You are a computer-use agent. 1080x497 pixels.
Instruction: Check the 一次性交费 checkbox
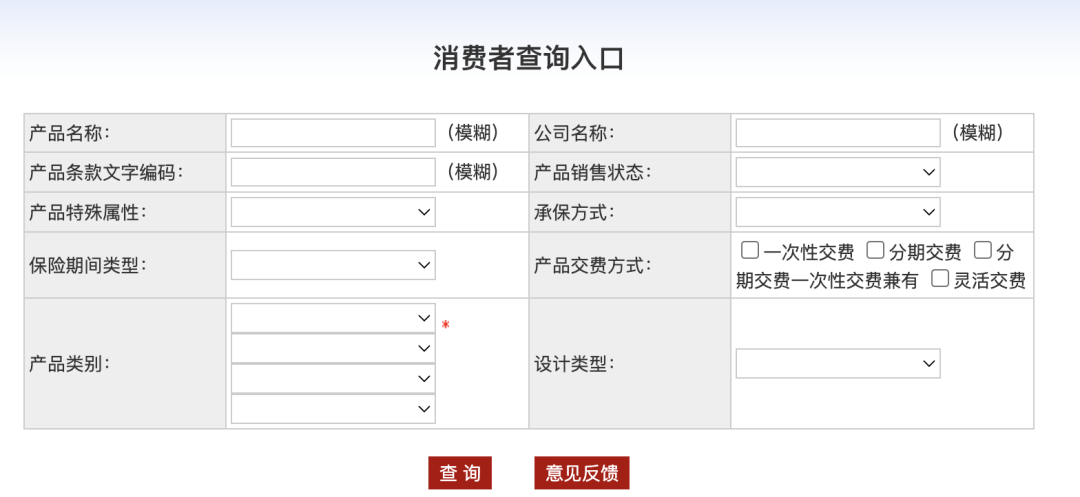[749, 250]
